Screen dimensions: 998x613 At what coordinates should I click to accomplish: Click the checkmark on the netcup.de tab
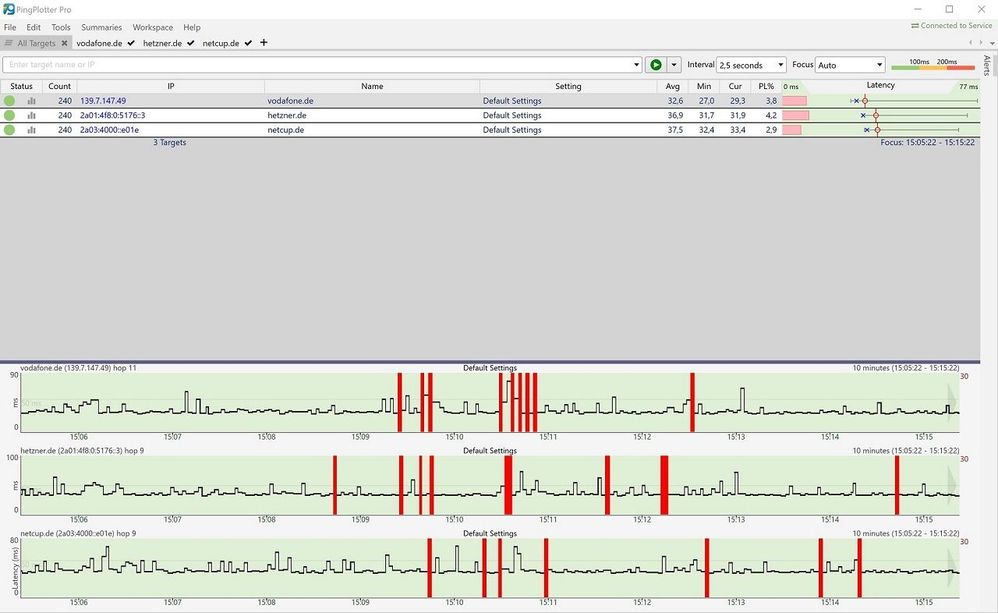[248, 43]
